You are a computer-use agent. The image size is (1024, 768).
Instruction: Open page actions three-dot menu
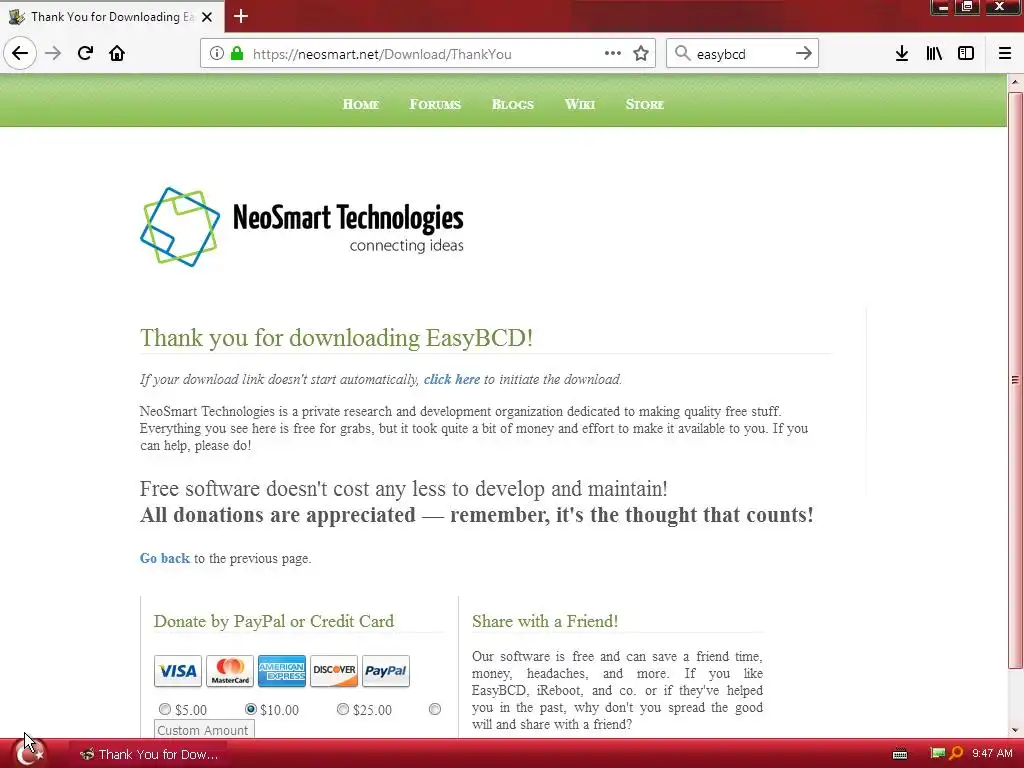[x=613, y=54]
